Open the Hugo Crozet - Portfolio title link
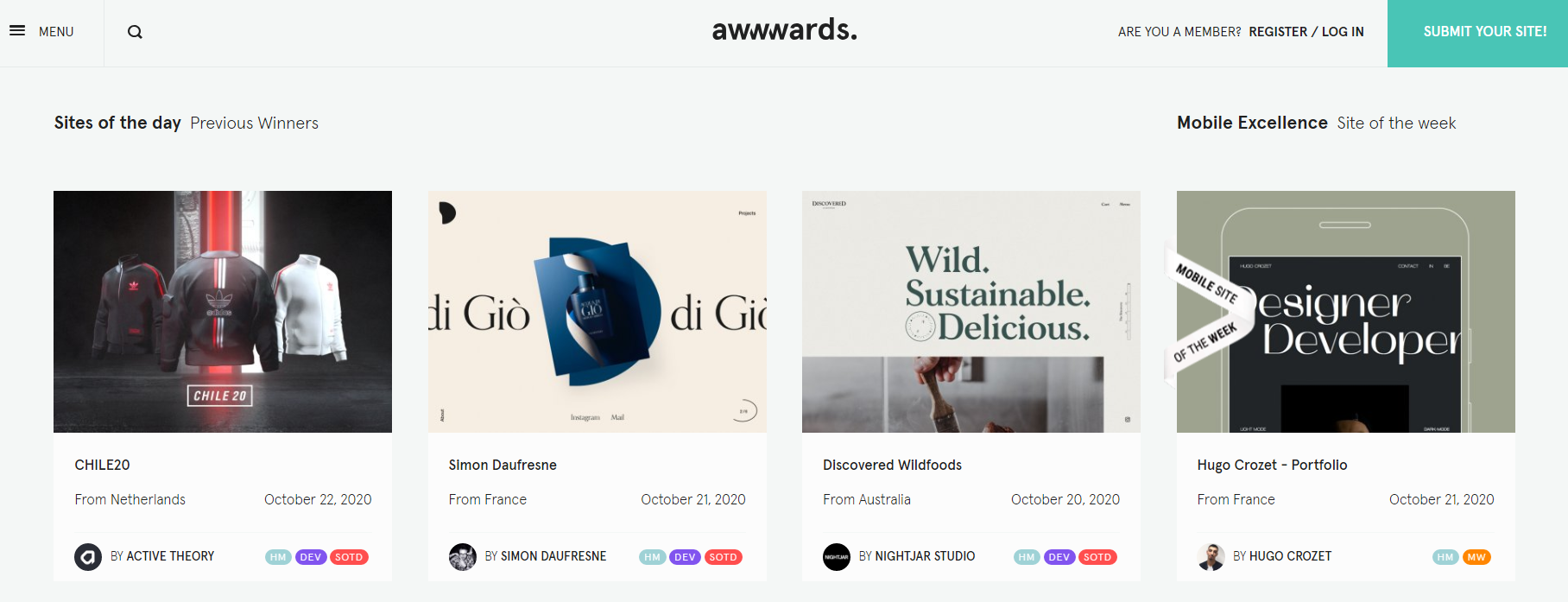The image size is (1568, 602). point(1272,465)
